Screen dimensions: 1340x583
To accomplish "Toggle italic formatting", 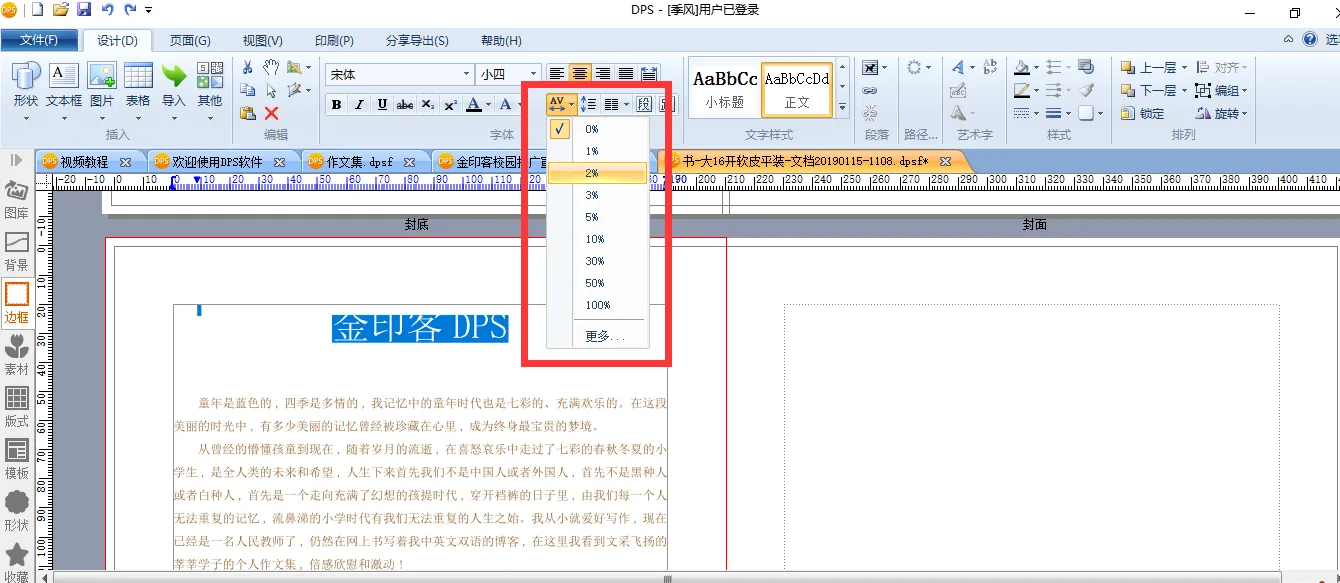I will (x=359, y=105).
